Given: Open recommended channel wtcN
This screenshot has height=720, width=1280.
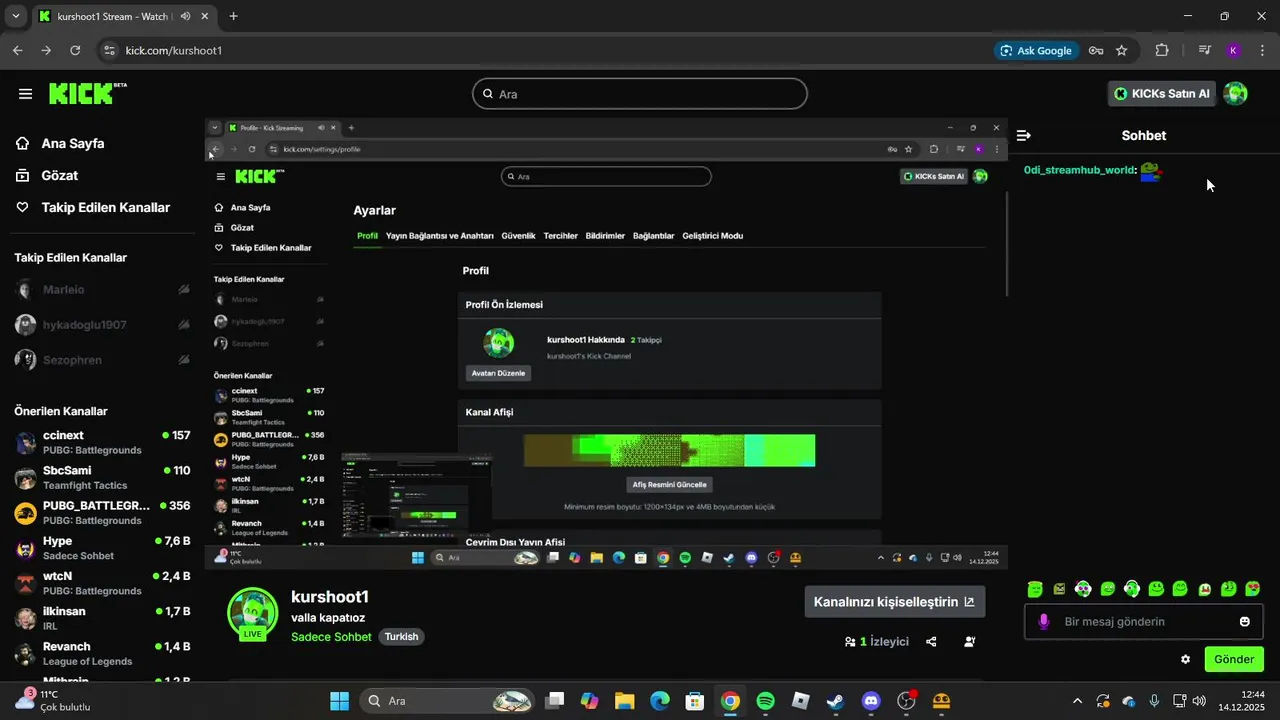Looking at the screenshot, I should pyautogui.click(x=102, y=583).
